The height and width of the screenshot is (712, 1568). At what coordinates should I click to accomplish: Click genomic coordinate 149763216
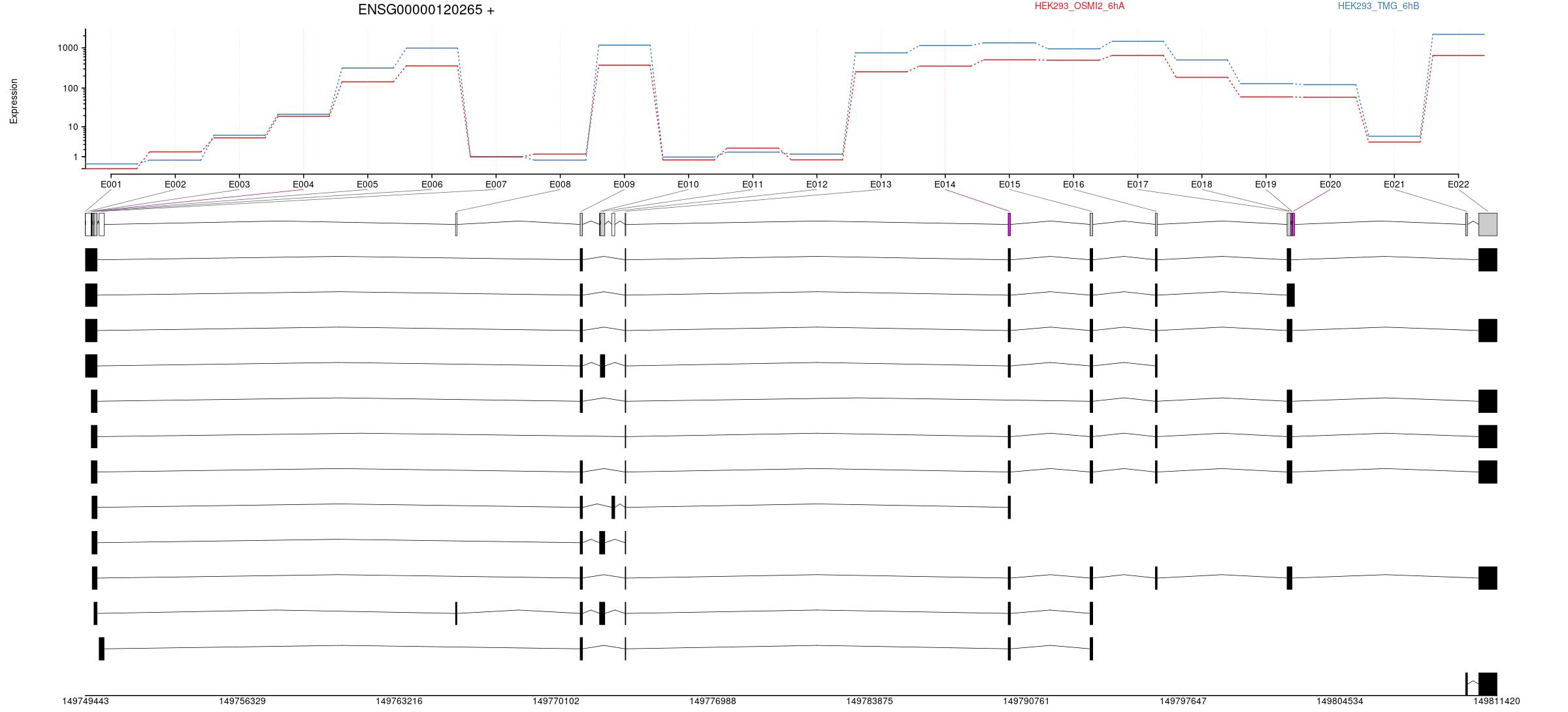[399, 701]
